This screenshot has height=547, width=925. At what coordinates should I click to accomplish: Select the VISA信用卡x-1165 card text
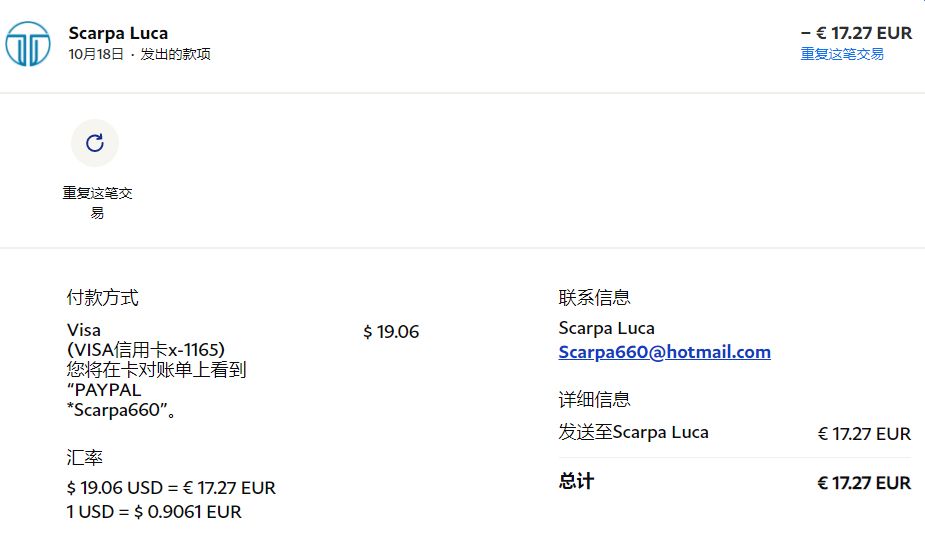[x=146, y=349]
